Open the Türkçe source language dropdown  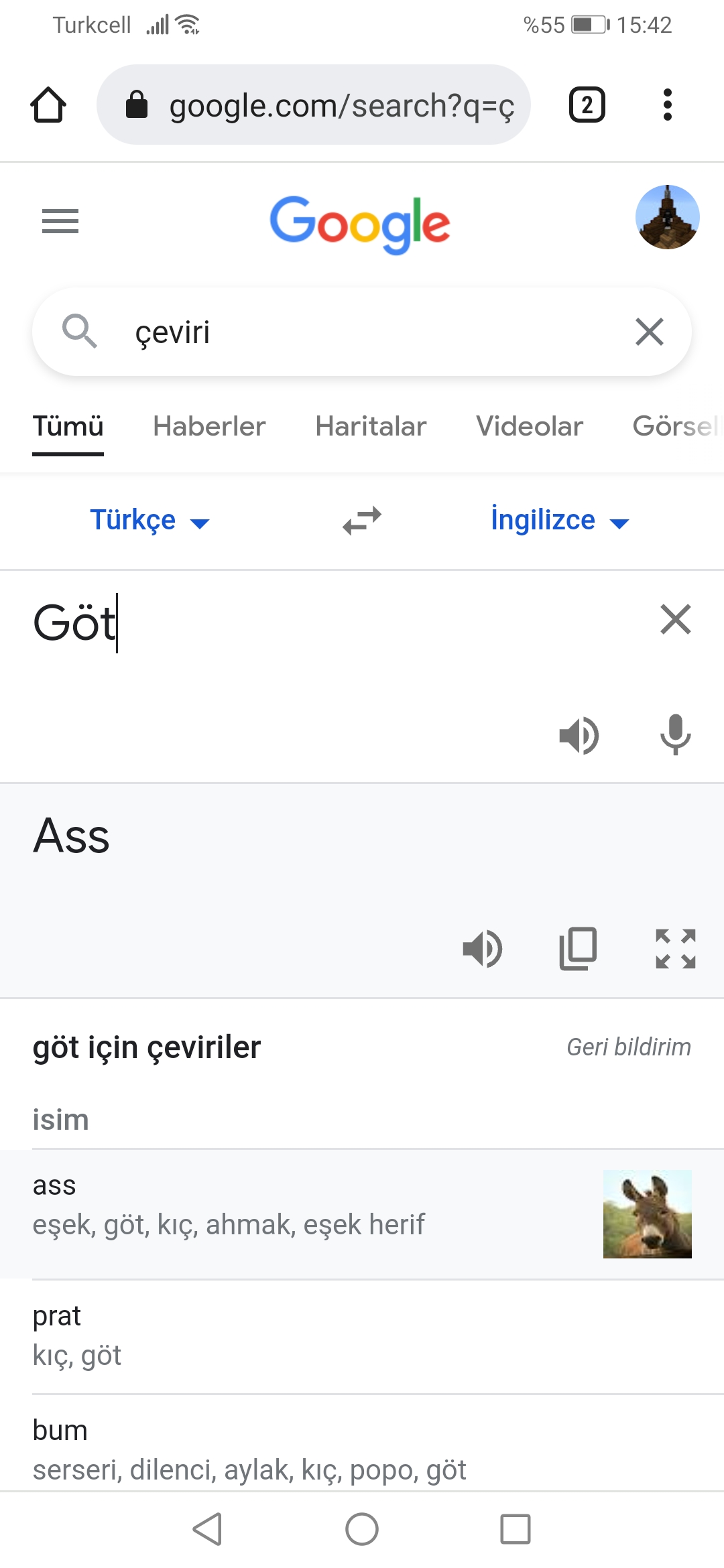tap(150, 521)
